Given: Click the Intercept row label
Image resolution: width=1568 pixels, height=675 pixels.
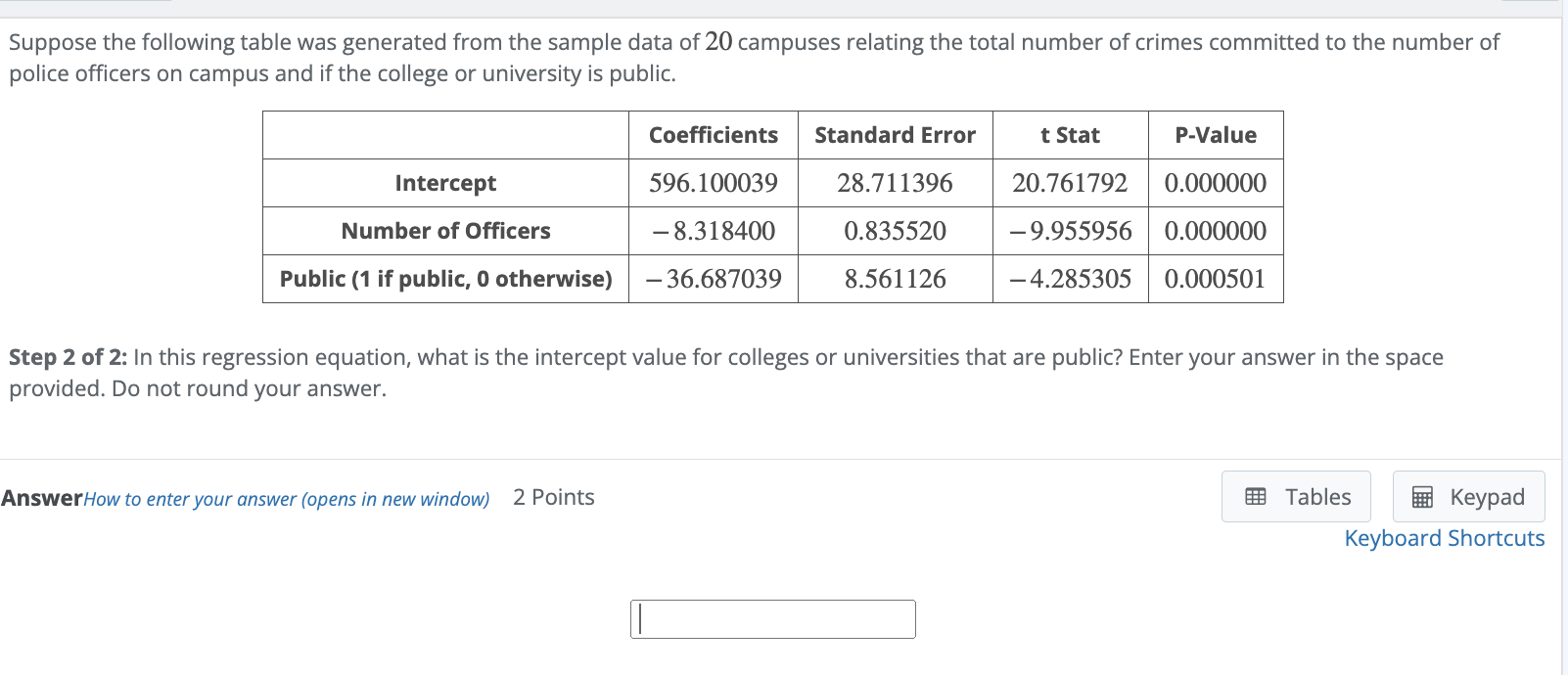Looking at the screenshot, I should pos(445,183).
